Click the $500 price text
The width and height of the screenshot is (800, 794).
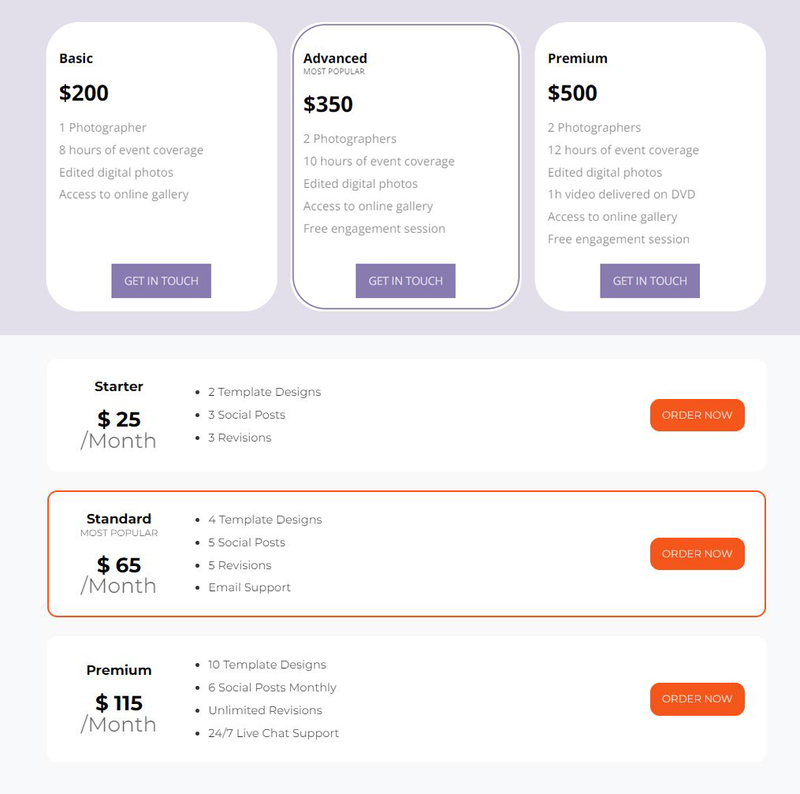point(572,93)
